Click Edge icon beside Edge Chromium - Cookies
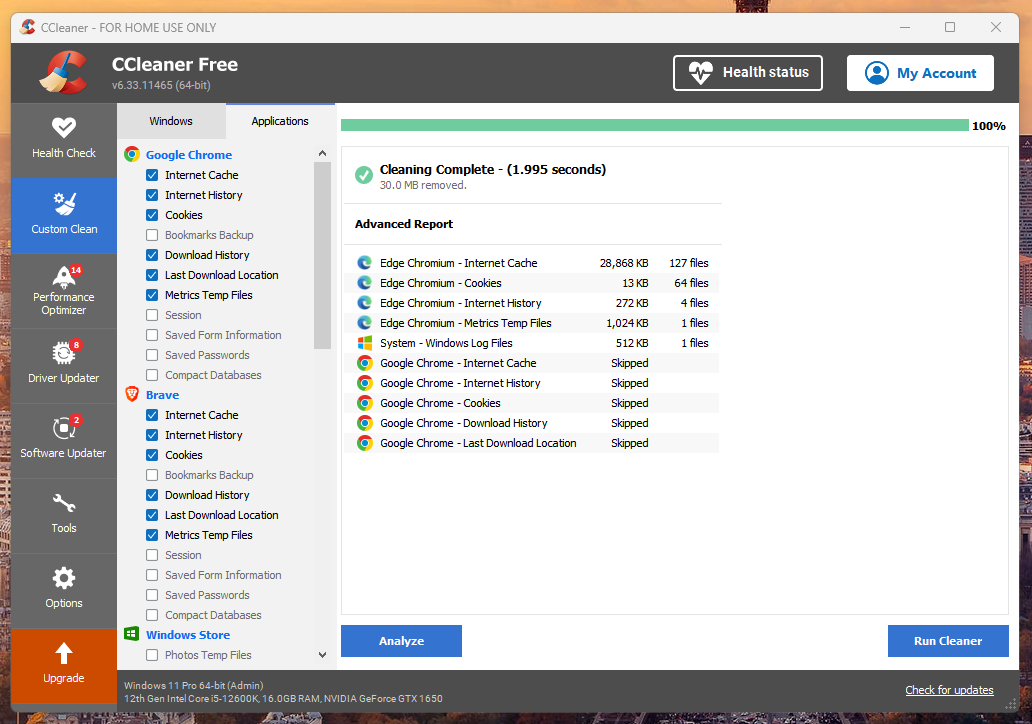The width and height of the screenshot is (1032, 724). (365, 282)
